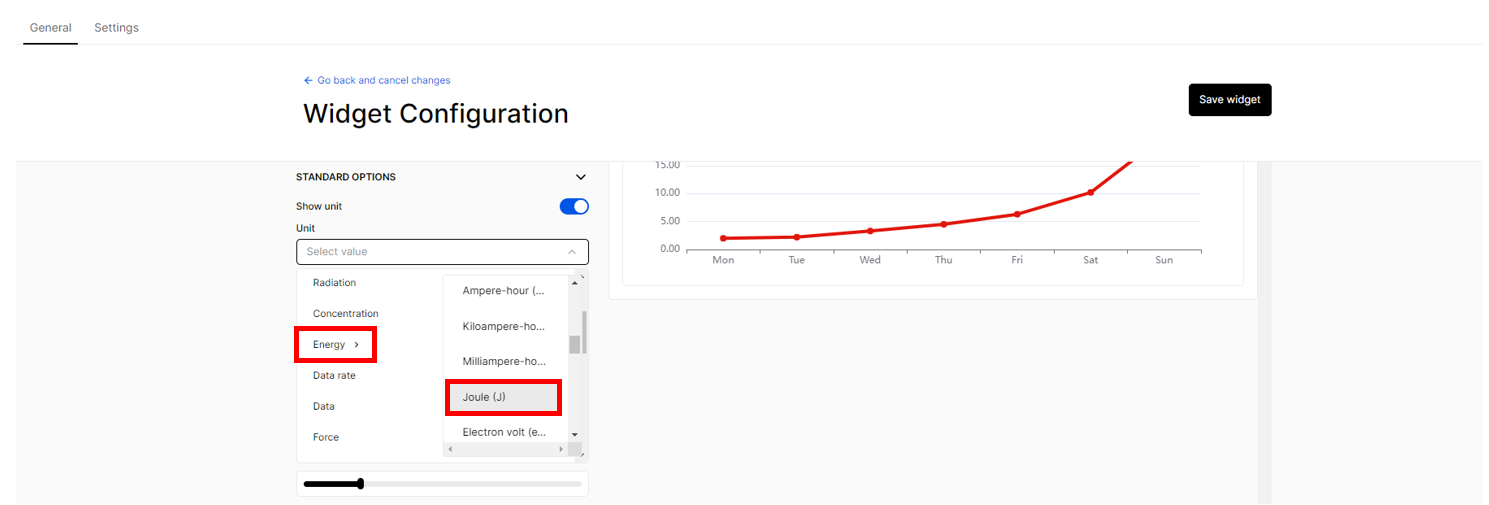The image size is (1489, 505).
Task: Choose the Radiation unit category
Action: pos(334,283)
